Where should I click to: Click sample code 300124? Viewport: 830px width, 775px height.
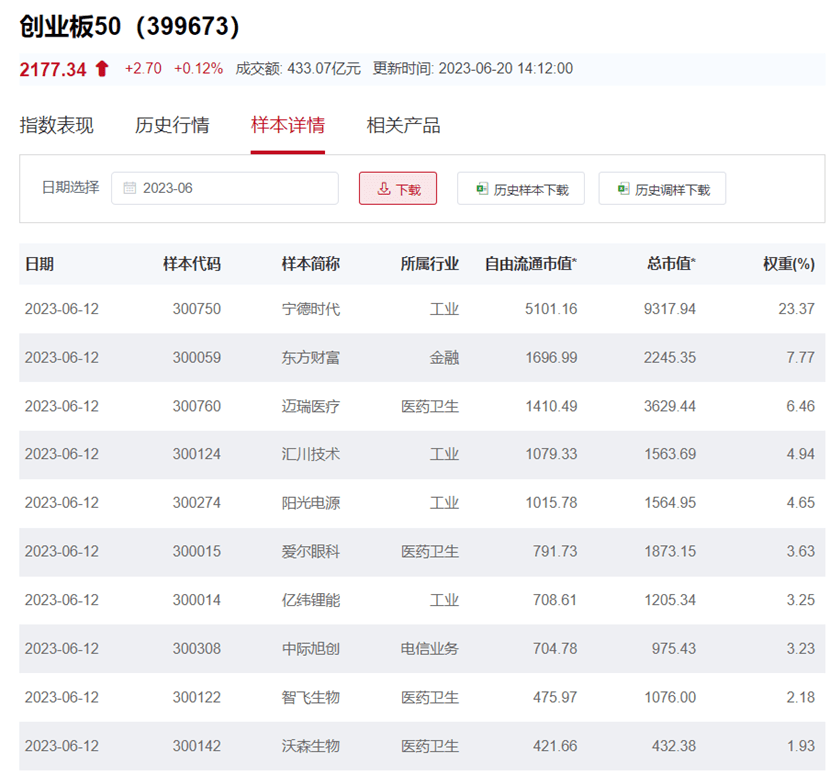point(196,454)
